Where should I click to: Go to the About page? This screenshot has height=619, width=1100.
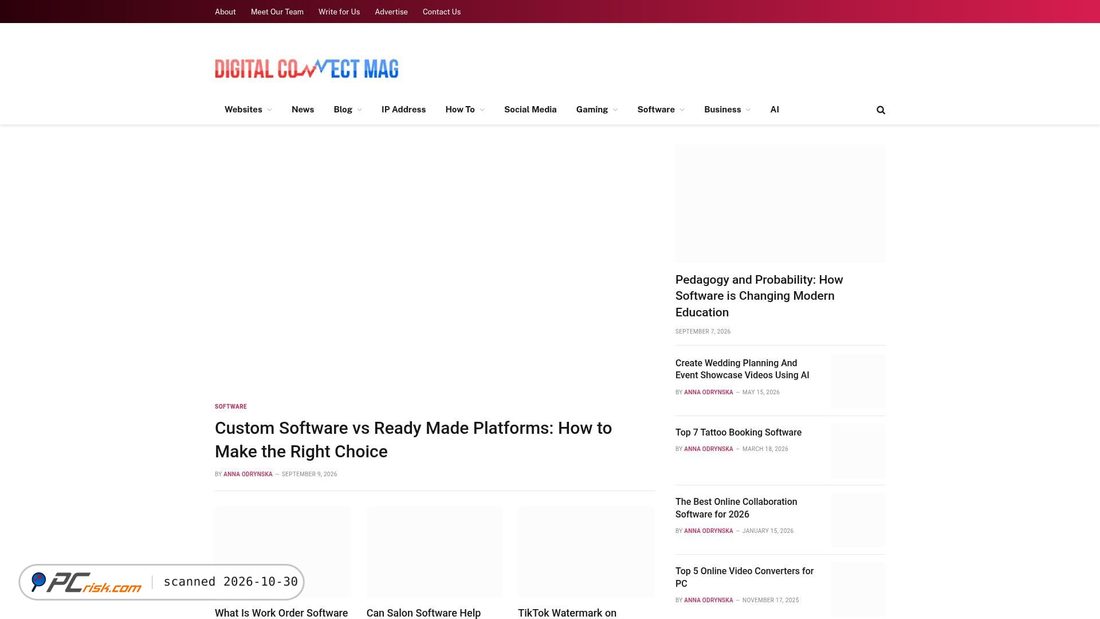tap(225, 12)
